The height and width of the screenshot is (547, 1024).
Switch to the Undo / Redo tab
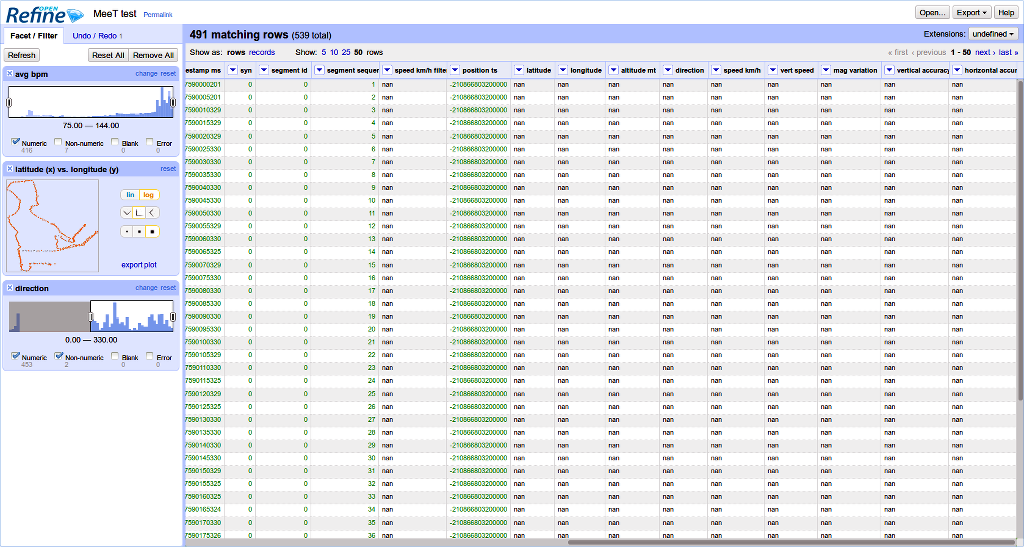pos(97,36)
